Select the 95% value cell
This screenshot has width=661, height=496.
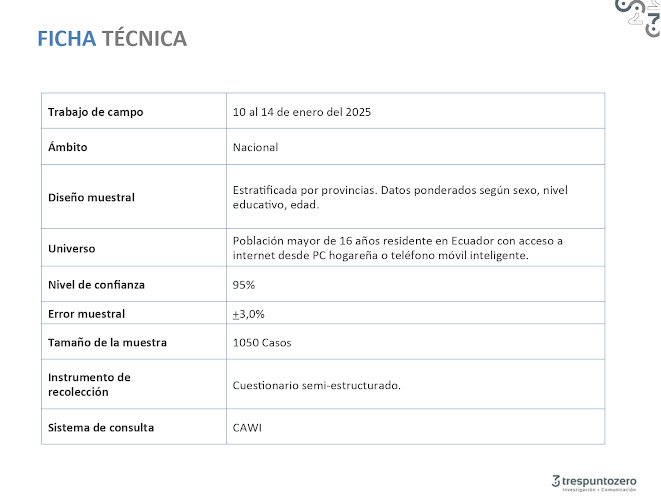tap(243, 285)
